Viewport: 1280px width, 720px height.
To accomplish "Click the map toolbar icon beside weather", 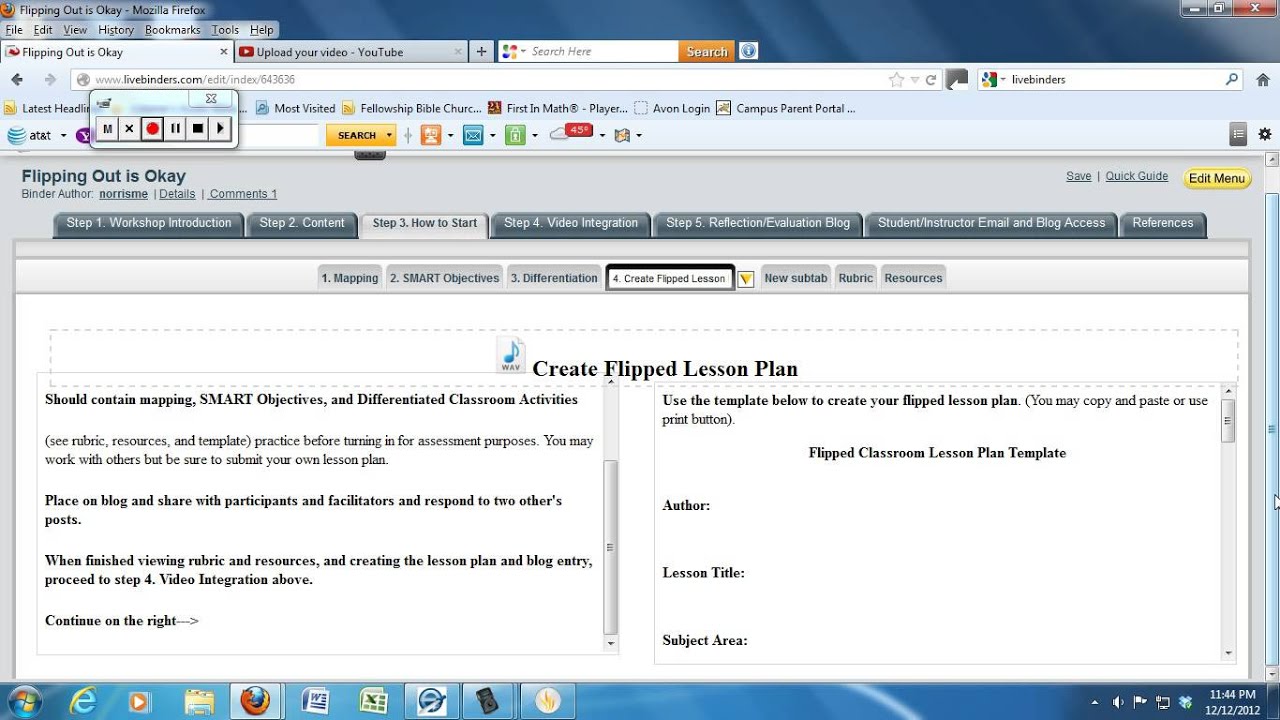I will (622, 135).
